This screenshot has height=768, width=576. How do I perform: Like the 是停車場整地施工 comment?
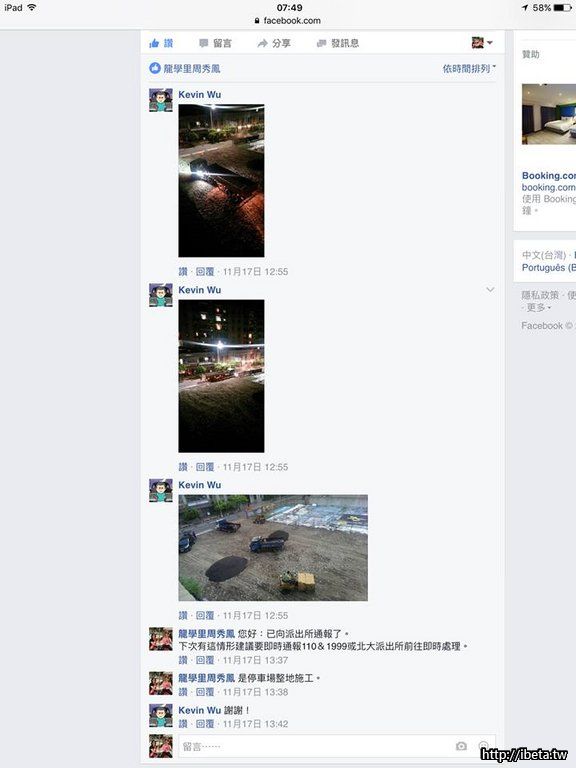183,692
